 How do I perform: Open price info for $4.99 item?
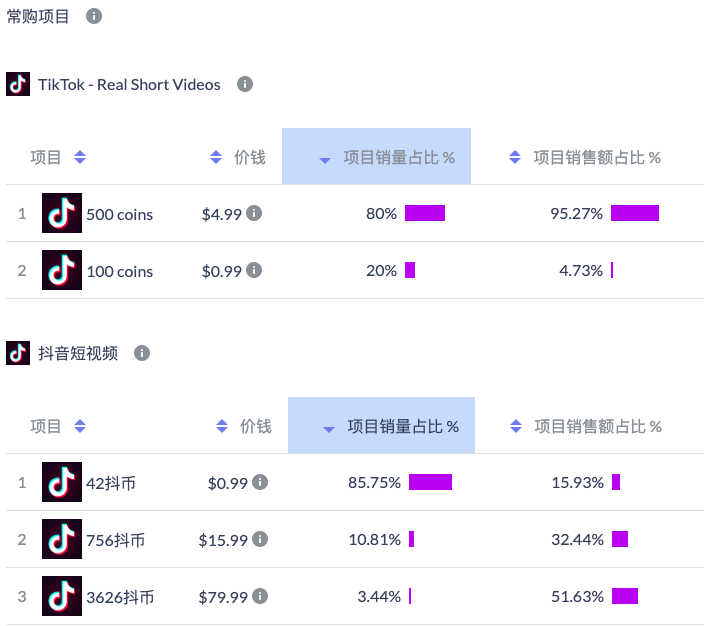pyautogui.click(x=254, y=213)
